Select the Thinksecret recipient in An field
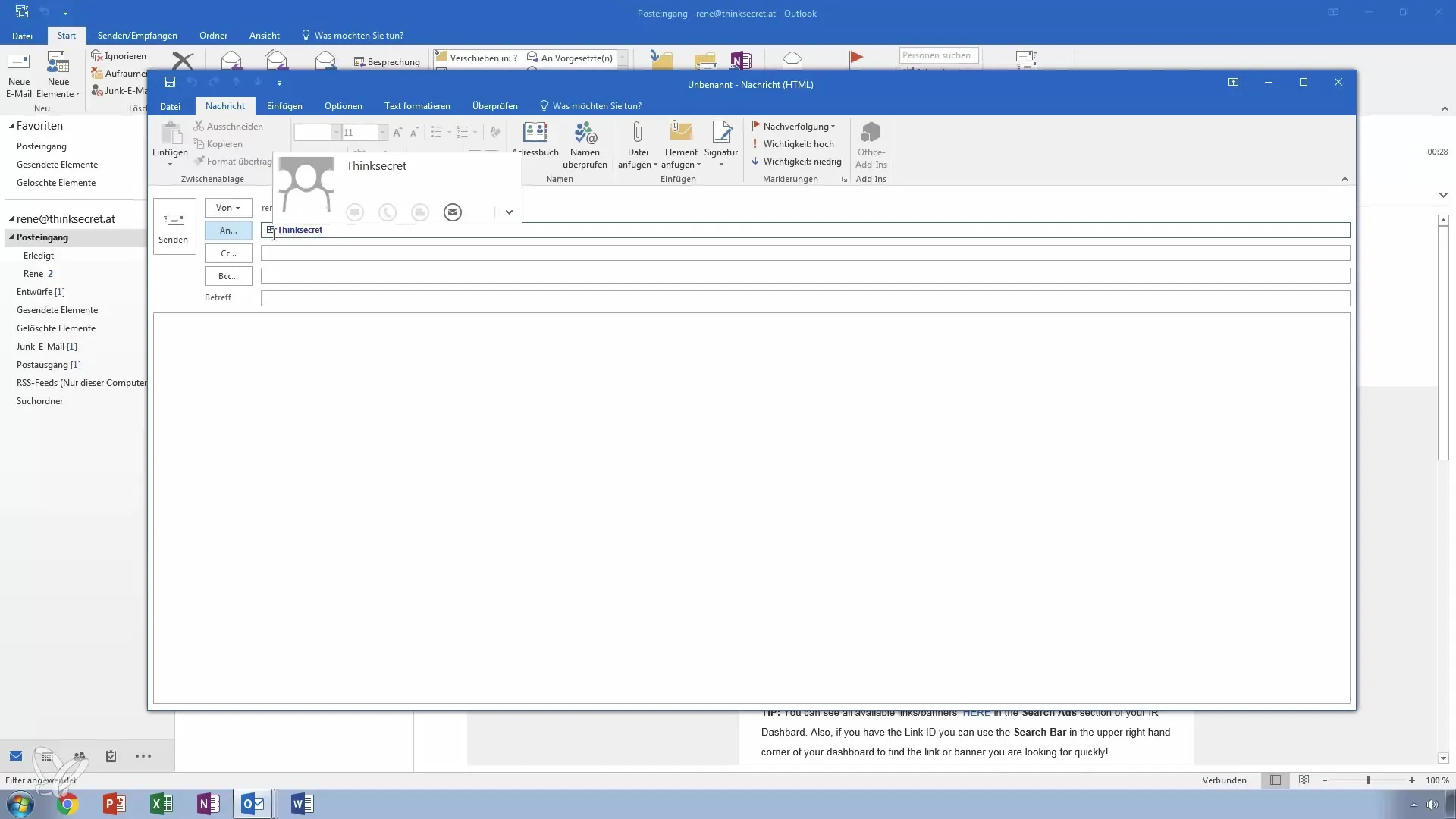 pos(300,230)
